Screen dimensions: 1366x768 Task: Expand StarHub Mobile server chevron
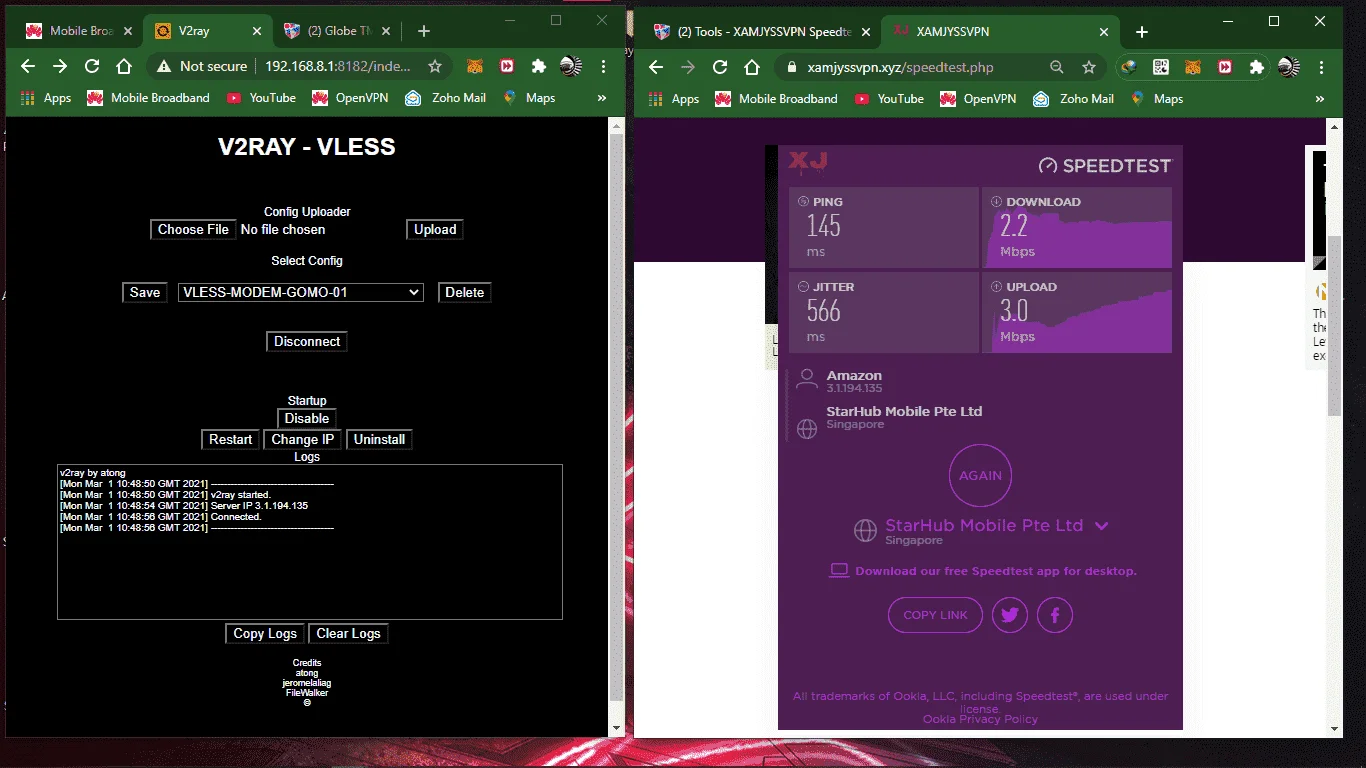[1102, 526]
